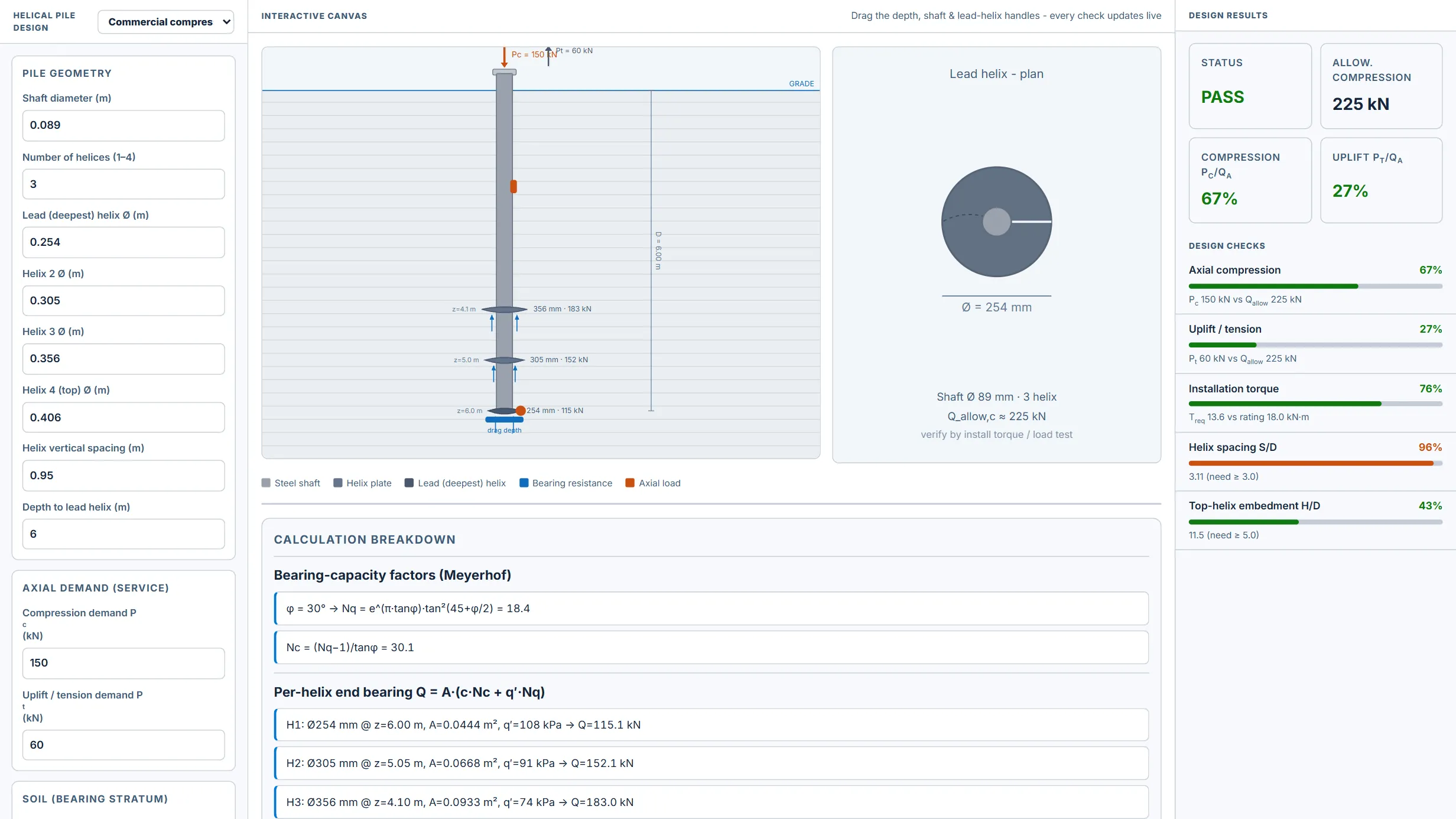Focus the Shaft diameter input field
Viewport: 1456px width, 819px height.
123,125
